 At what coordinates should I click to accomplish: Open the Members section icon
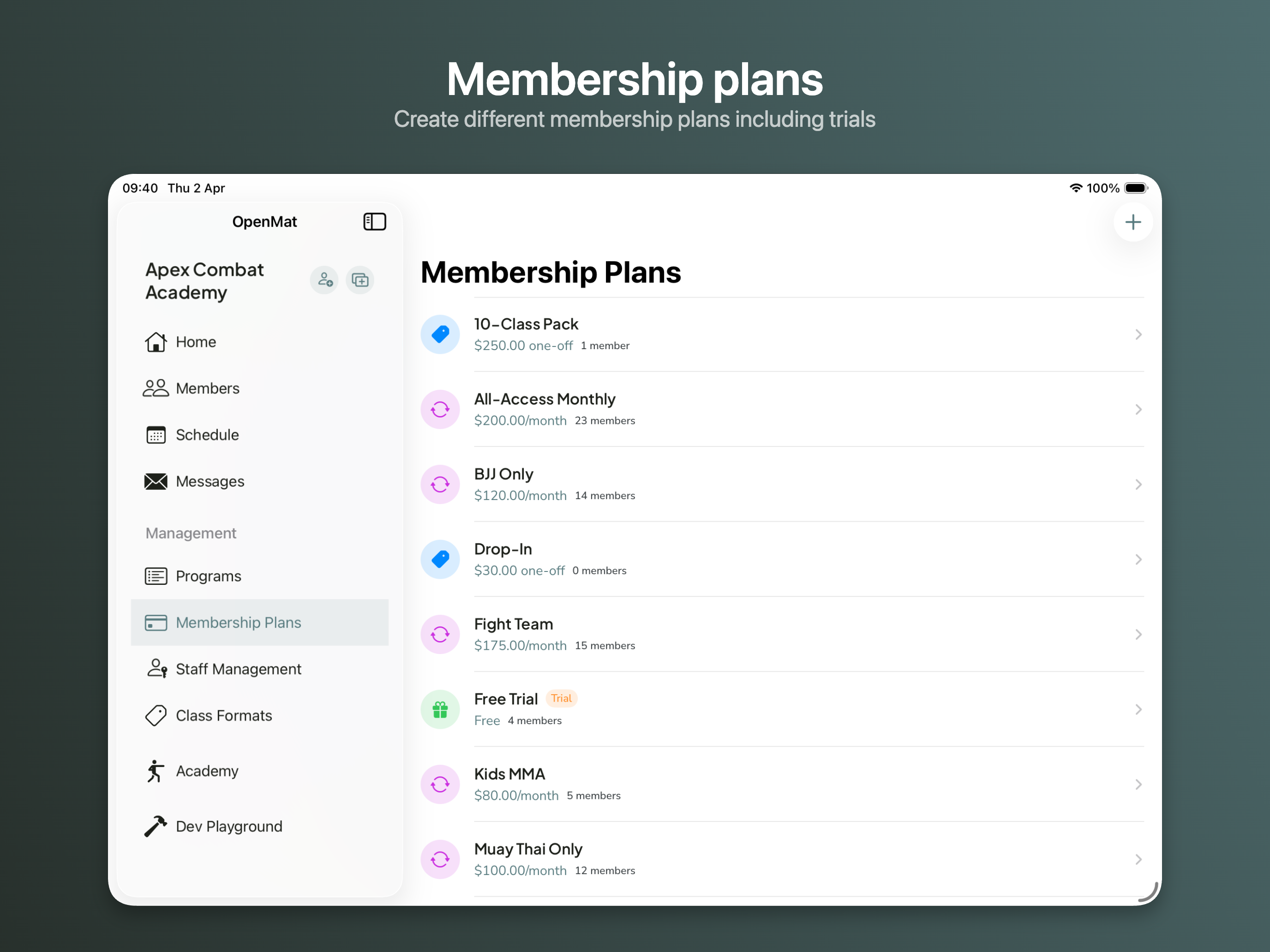click(x=156, y=388)
